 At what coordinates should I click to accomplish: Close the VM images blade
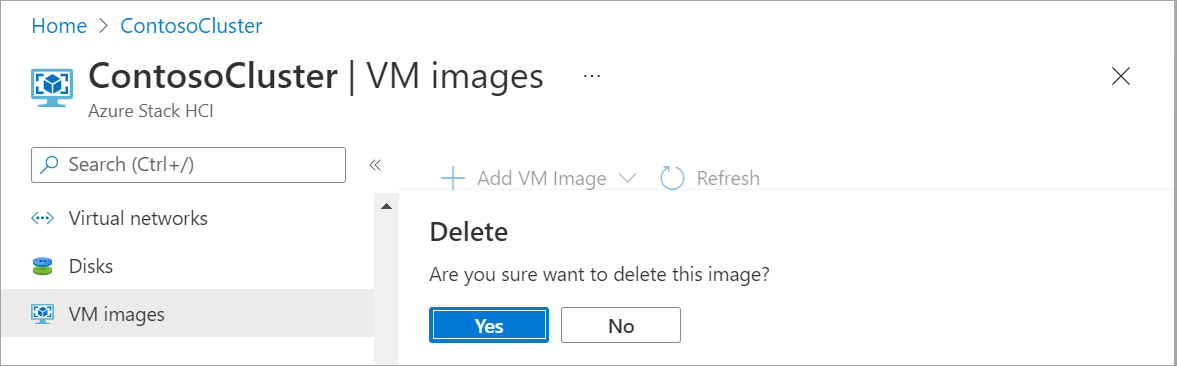point(1120,76)
